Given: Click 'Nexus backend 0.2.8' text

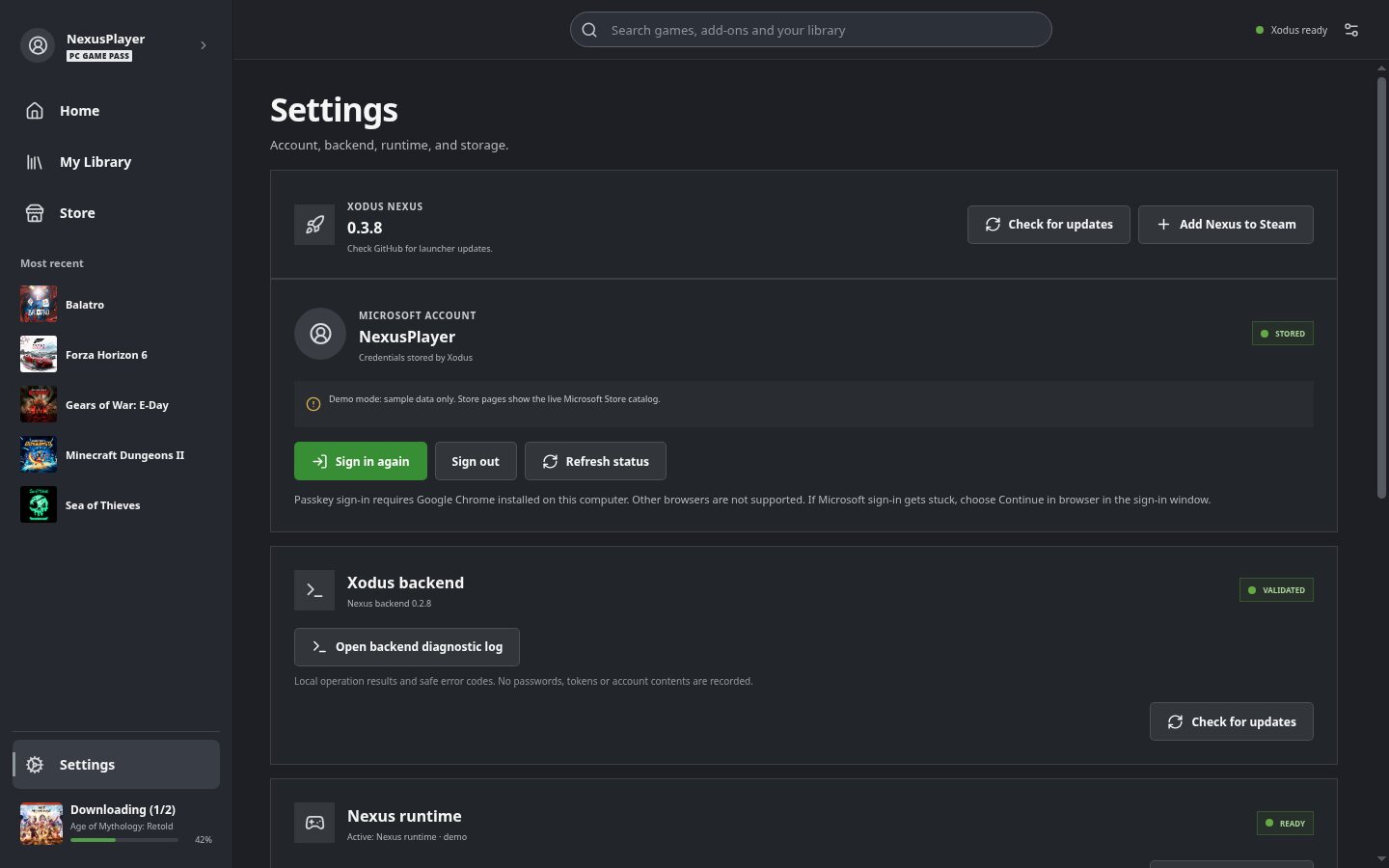Looking at the screenshot, I should pyautogui.click(x=389, y=604).
